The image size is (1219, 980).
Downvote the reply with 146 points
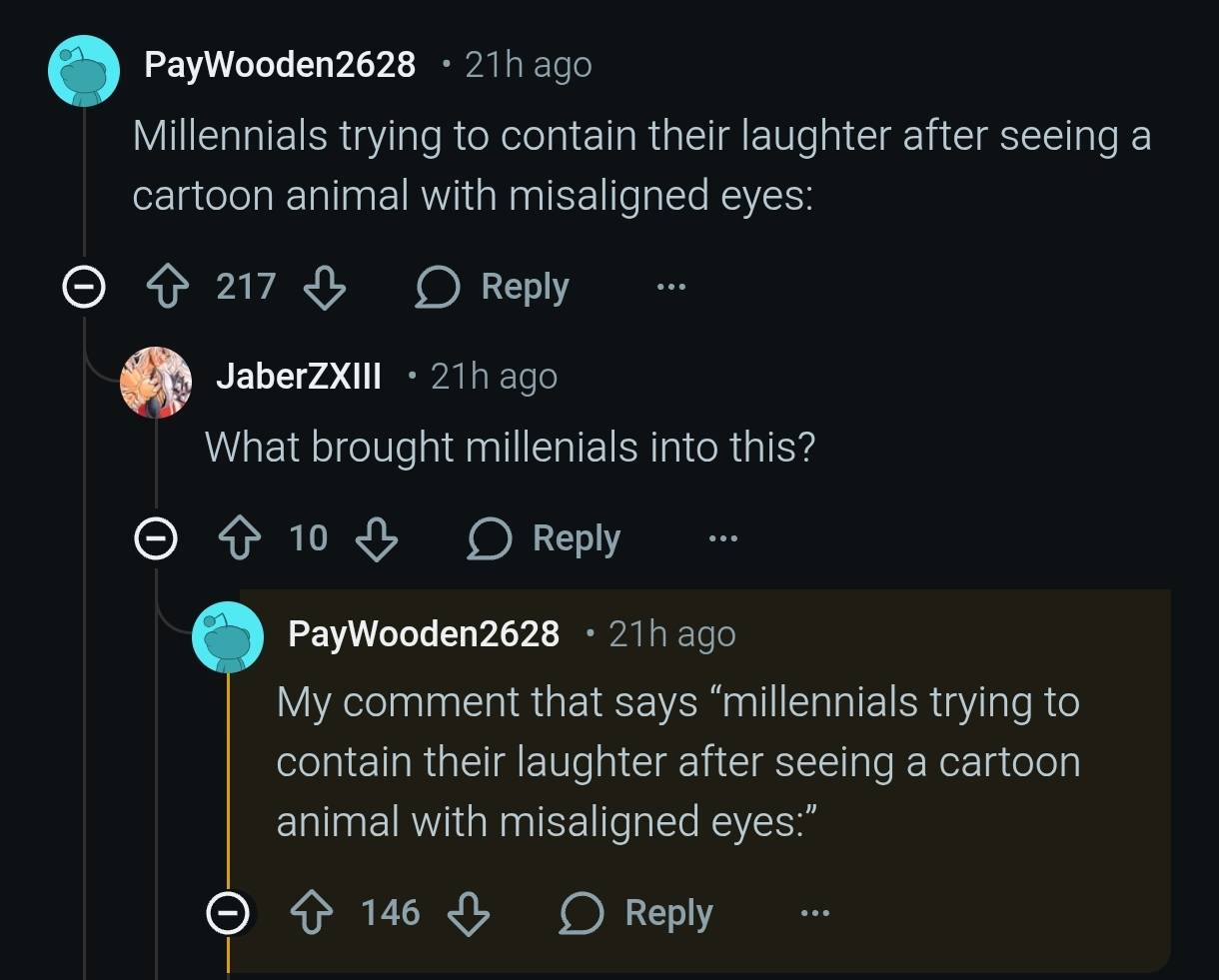coord(469,913)
